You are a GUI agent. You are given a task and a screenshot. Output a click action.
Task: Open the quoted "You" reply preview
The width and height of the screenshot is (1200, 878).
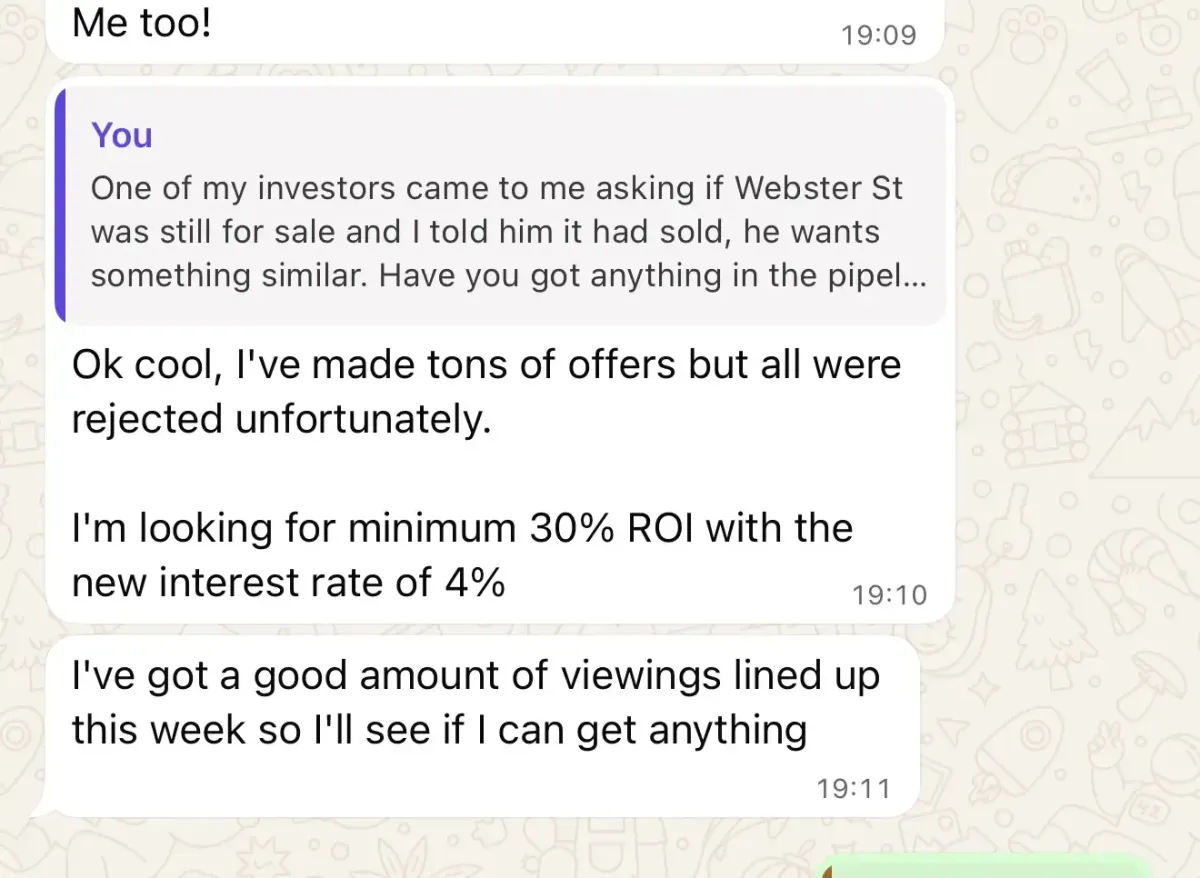[x=500, y=205]
